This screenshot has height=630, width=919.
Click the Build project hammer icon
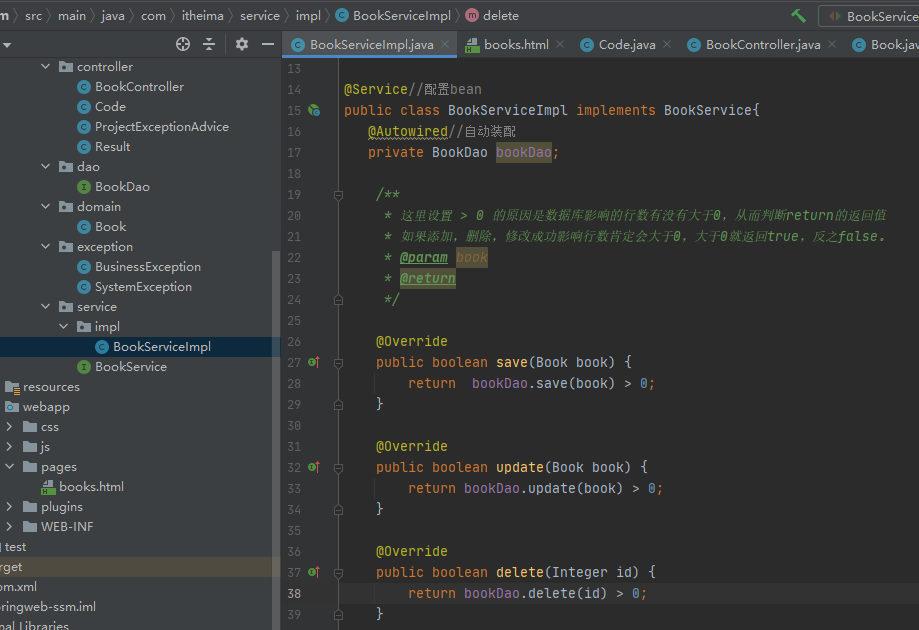tap(798, 16)
